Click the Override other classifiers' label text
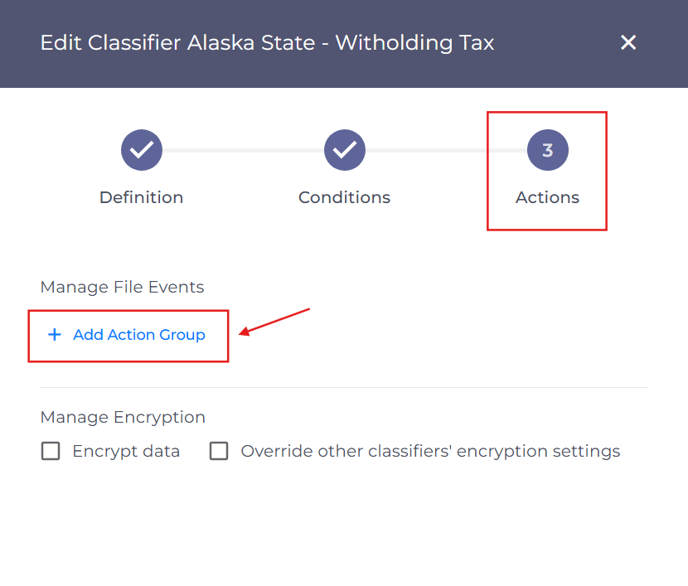This screenshot has height=586, width=688. tap(430, 451)
